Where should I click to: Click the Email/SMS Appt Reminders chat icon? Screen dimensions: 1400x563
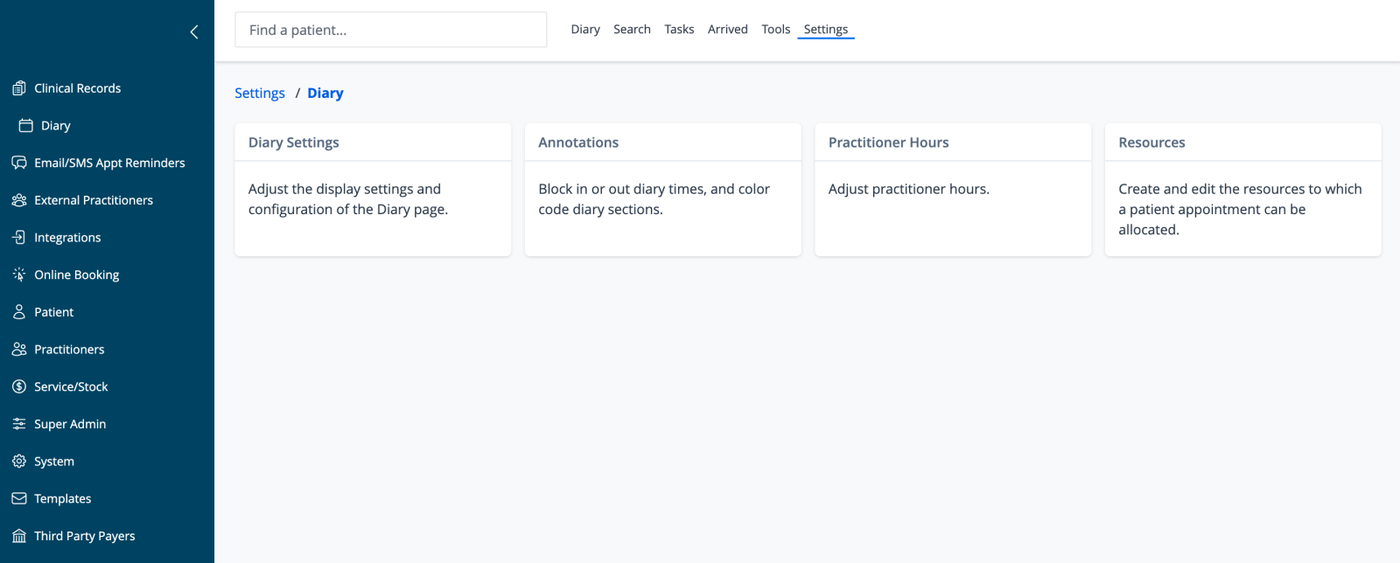pyautogui.click(x=19, y=163)
